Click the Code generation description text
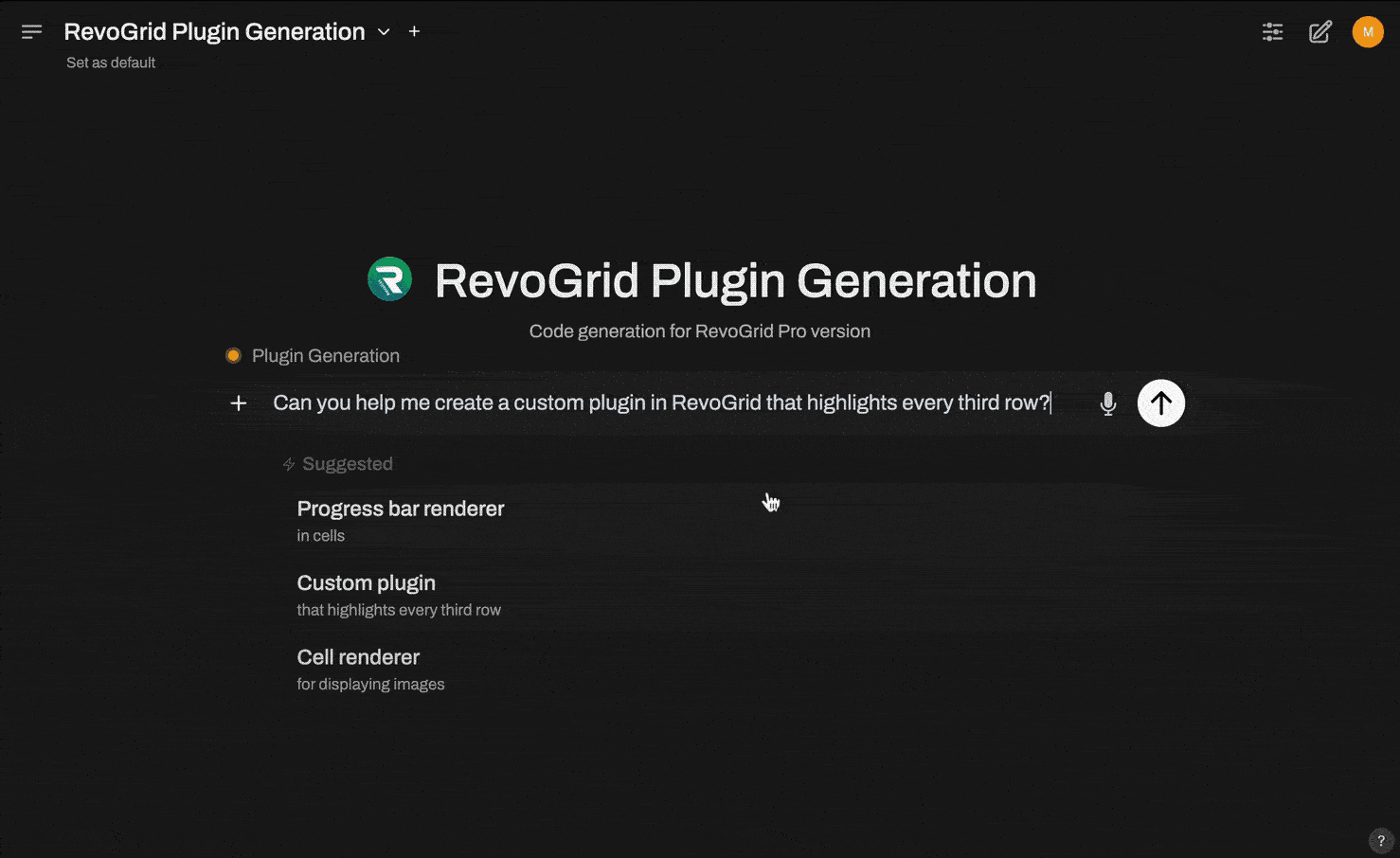Image resolution: width=1400 pixels, height=858 pixels. [x=699, y=331]
